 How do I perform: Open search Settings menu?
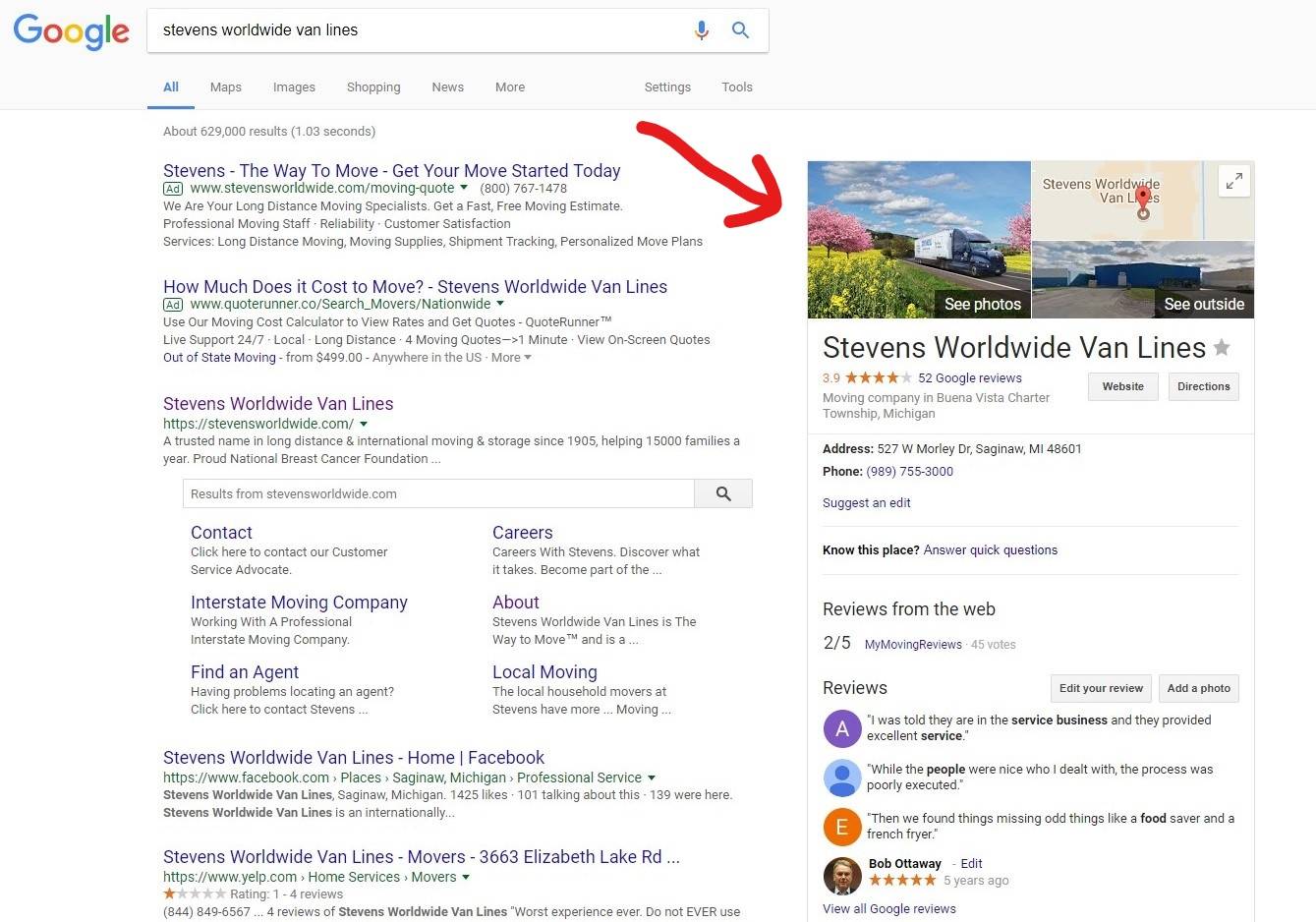667,86
